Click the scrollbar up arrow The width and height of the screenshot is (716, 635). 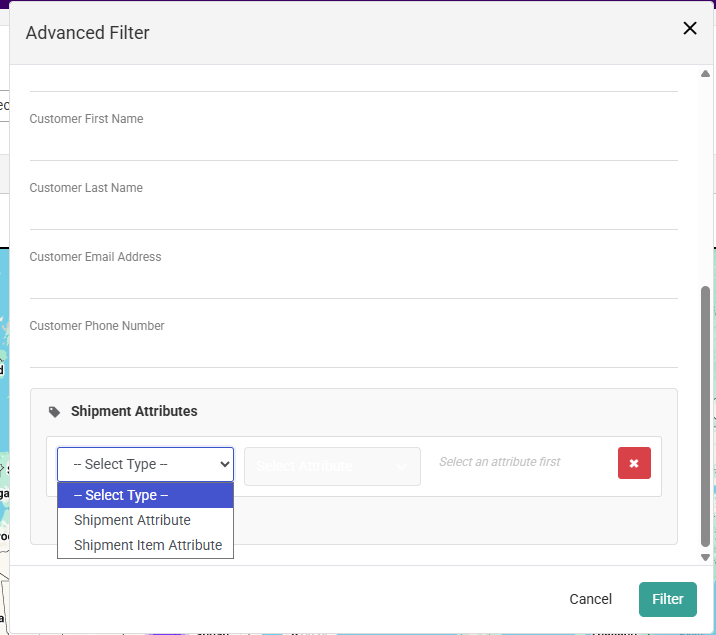[705, 73]
